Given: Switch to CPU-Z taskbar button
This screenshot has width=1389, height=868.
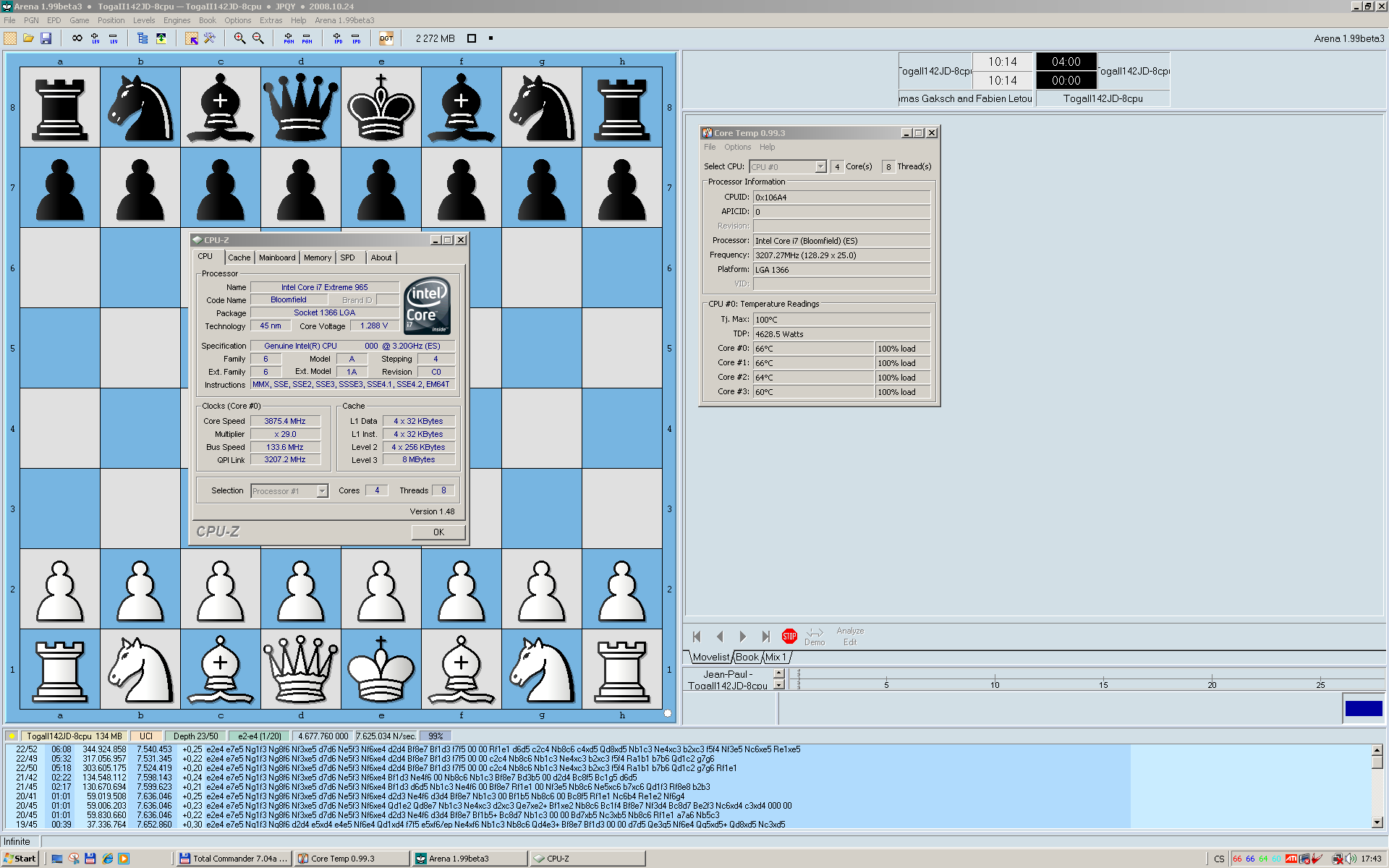Looking at the screenshot, I should 587,859.
